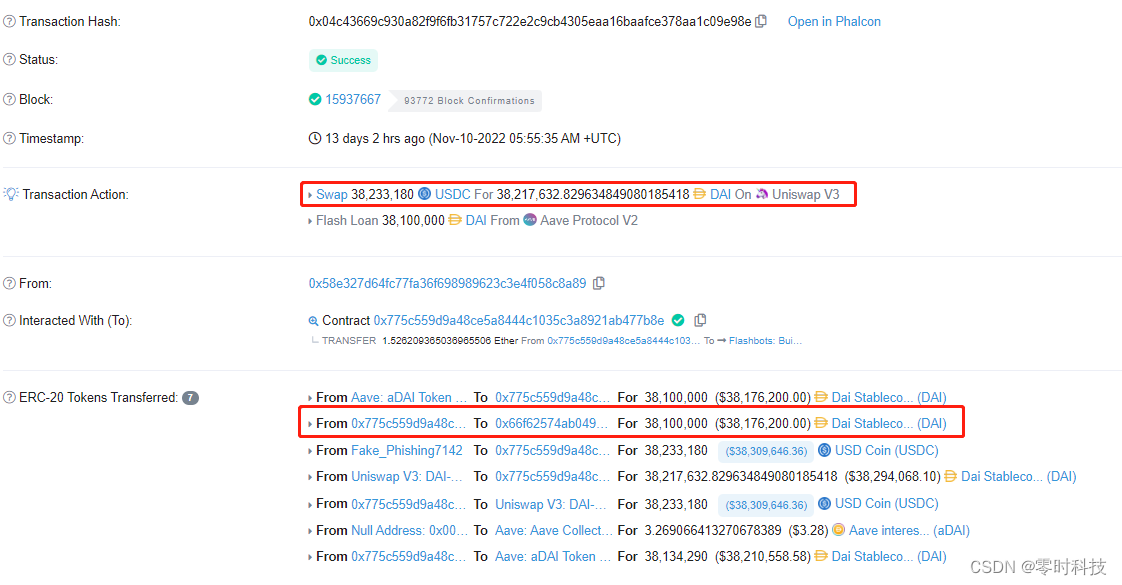This screenshot has width=1122, height=585.
Task: Expand the Flash Loan action arrow
Action: 310,222
